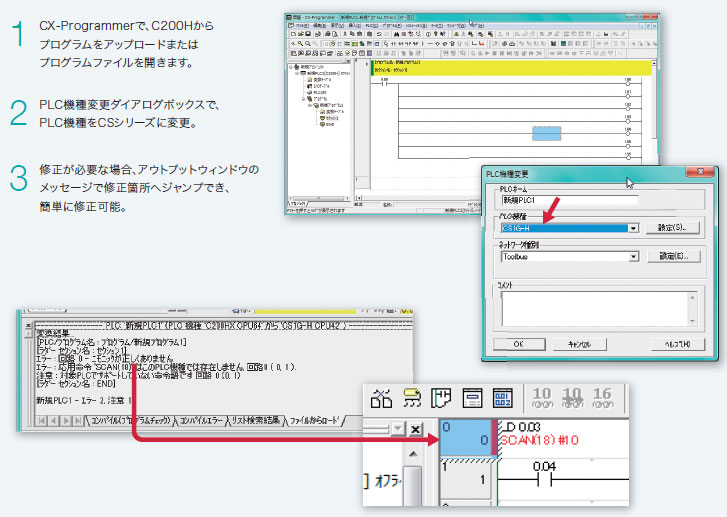This screenshot has width=727, height=517.
Task: Click the Find binoculars icon in main toolbar
Action: [x=396, y=34]
